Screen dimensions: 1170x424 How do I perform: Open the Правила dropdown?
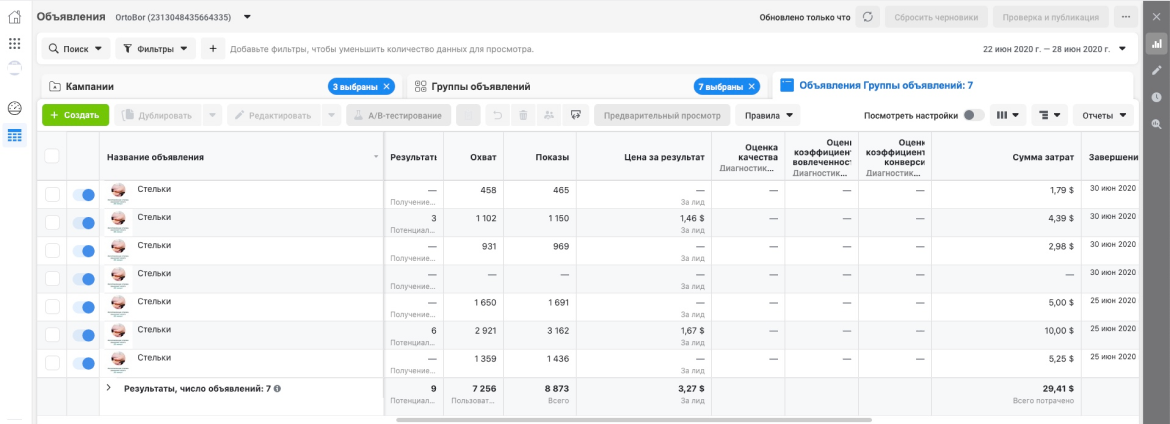click(x=769, y=115)
